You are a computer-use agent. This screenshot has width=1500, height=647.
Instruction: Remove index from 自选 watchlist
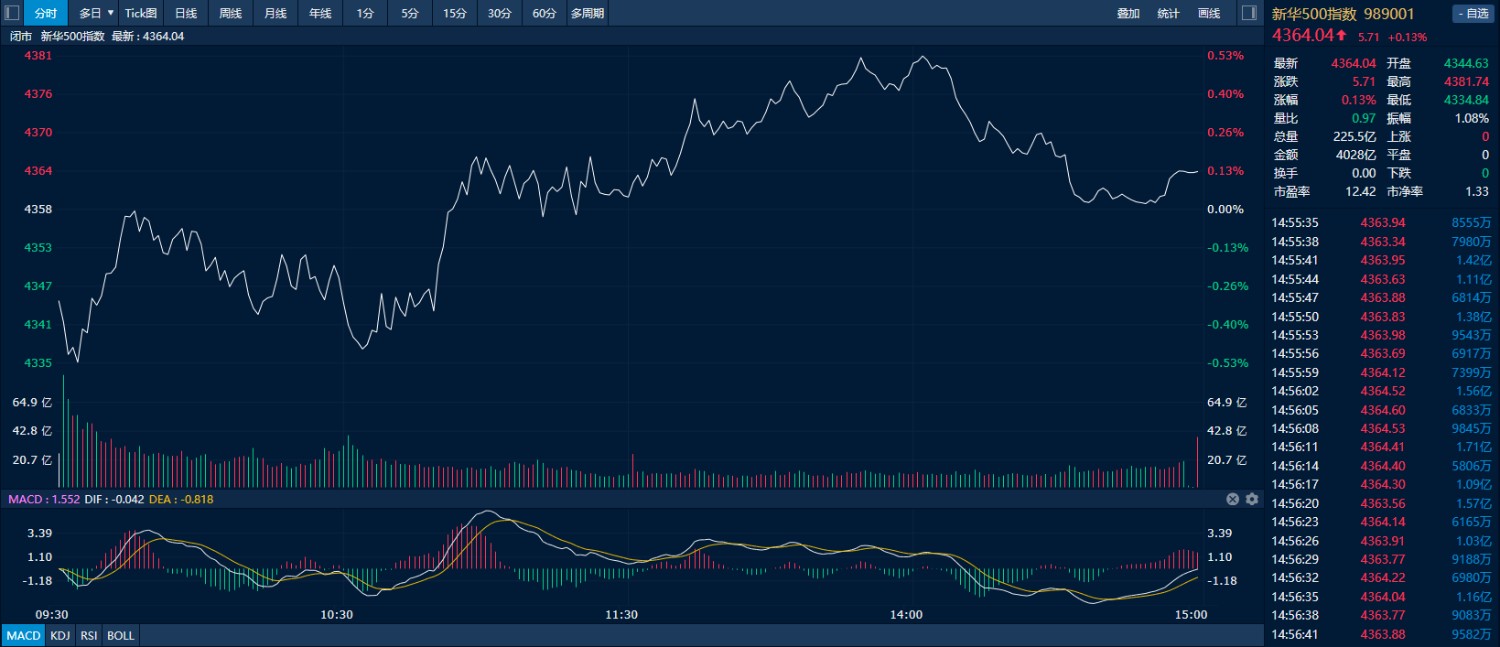tap(1472, 13)
